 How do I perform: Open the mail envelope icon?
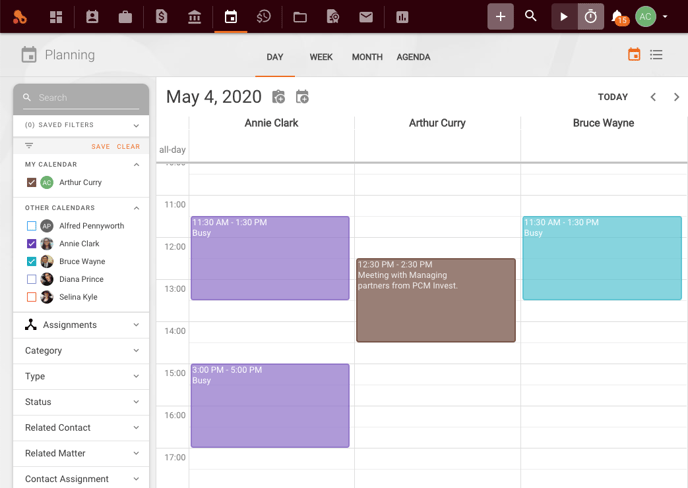pos(366,17)
